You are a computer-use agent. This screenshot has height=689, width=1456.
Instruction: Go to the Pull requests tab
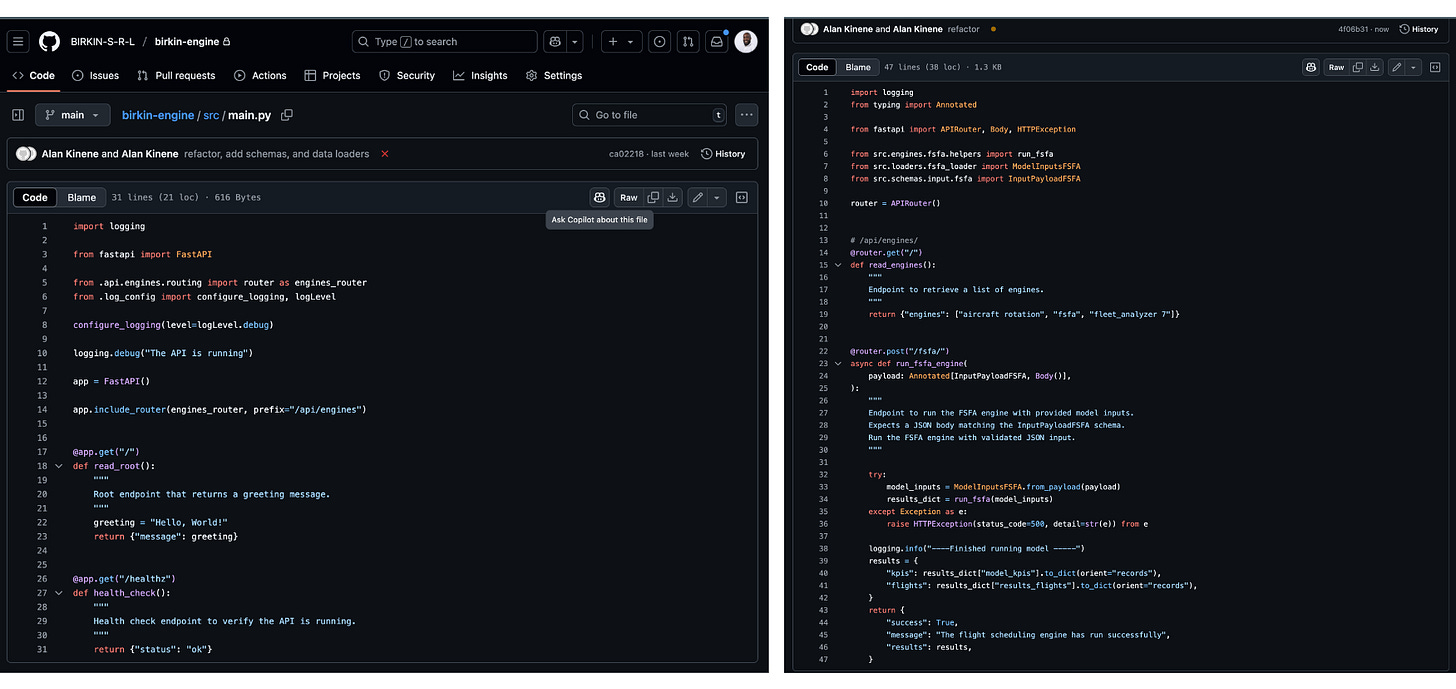(x=176, y=75)
